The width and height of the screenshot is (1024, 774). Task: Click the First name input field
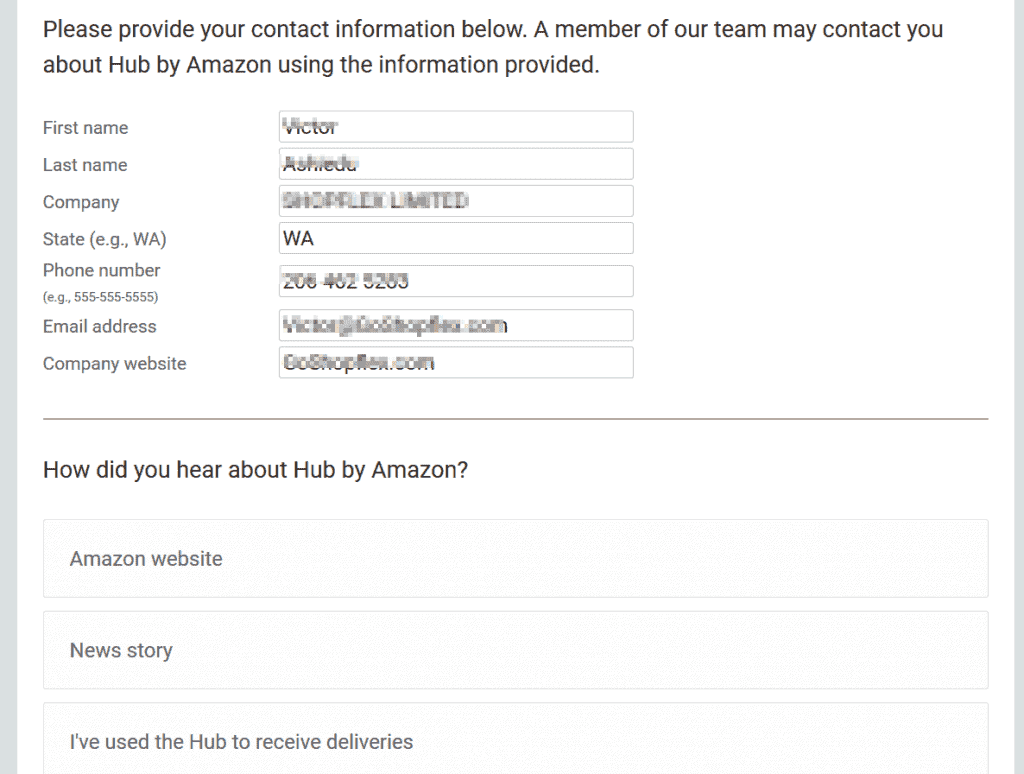pyautogui.click(x=456, y=127)
